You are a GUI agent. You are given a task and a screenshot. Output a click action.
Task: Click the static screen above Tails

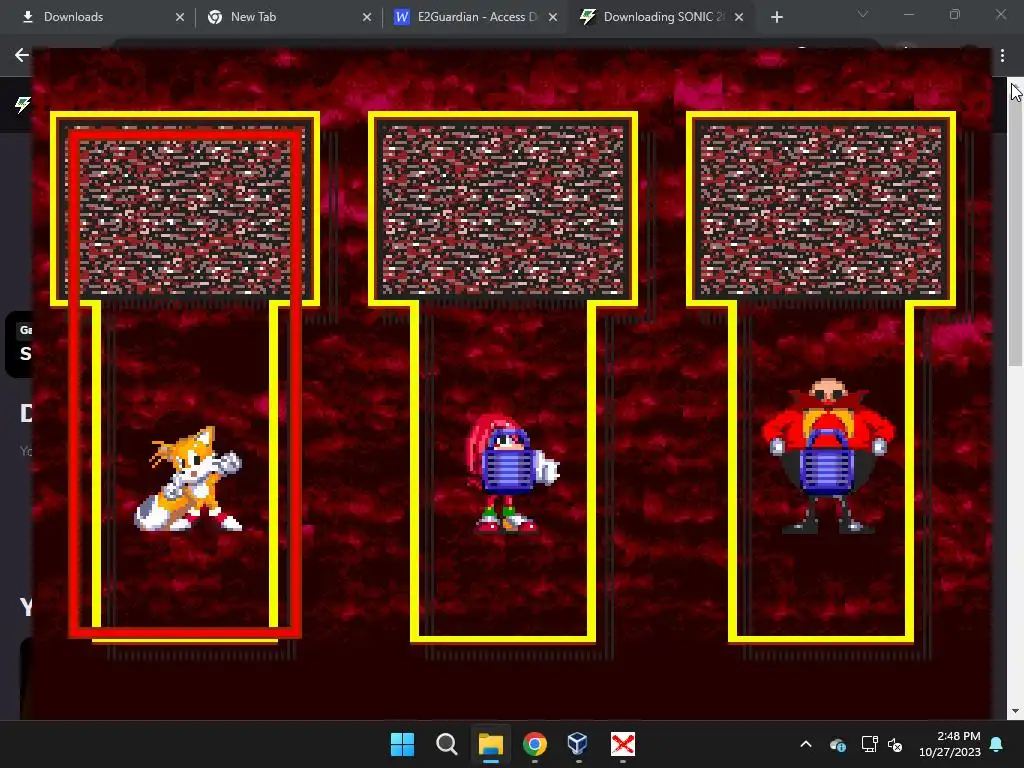point(185,210)
